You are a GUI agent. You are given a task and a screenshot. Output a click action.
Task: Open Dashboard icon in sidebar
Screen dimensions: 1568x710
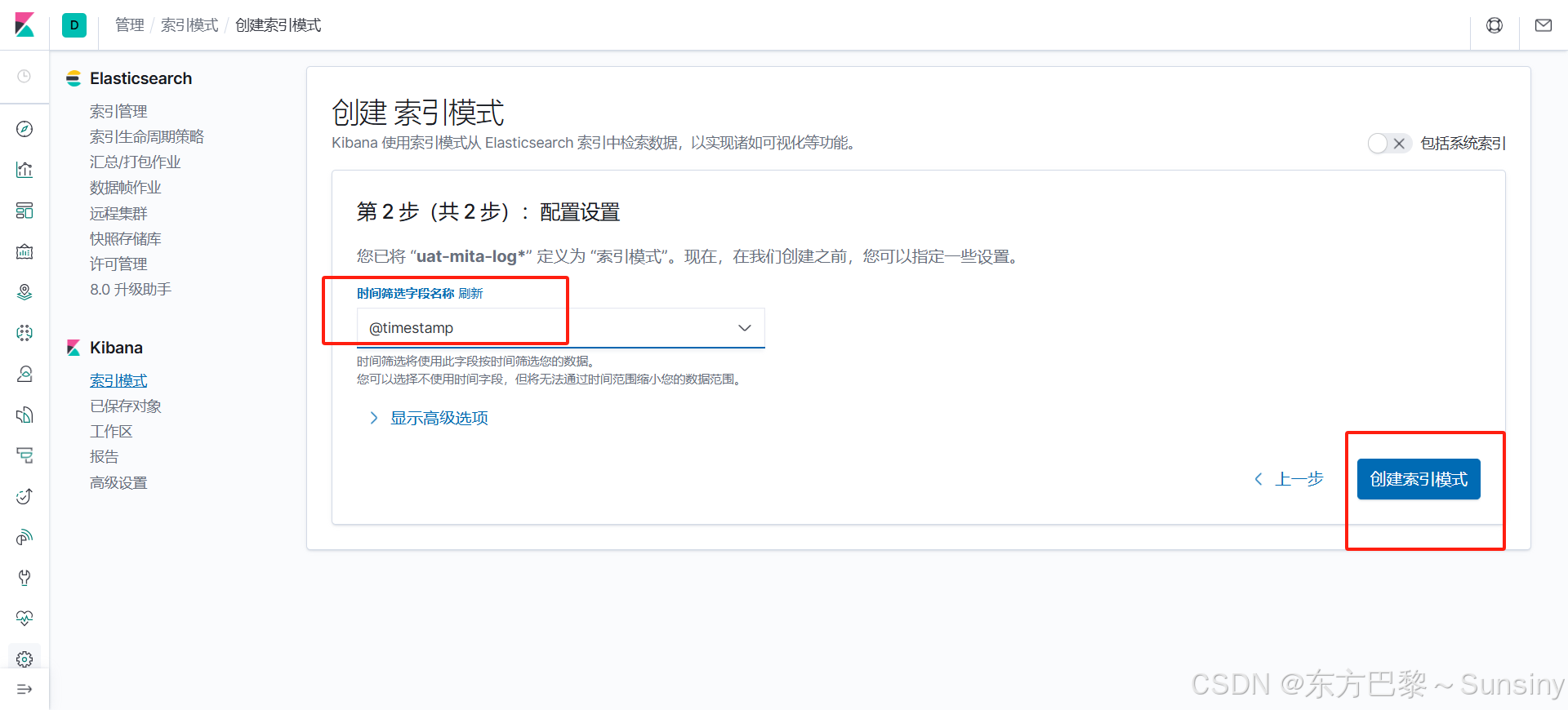(x=24, y=211)
